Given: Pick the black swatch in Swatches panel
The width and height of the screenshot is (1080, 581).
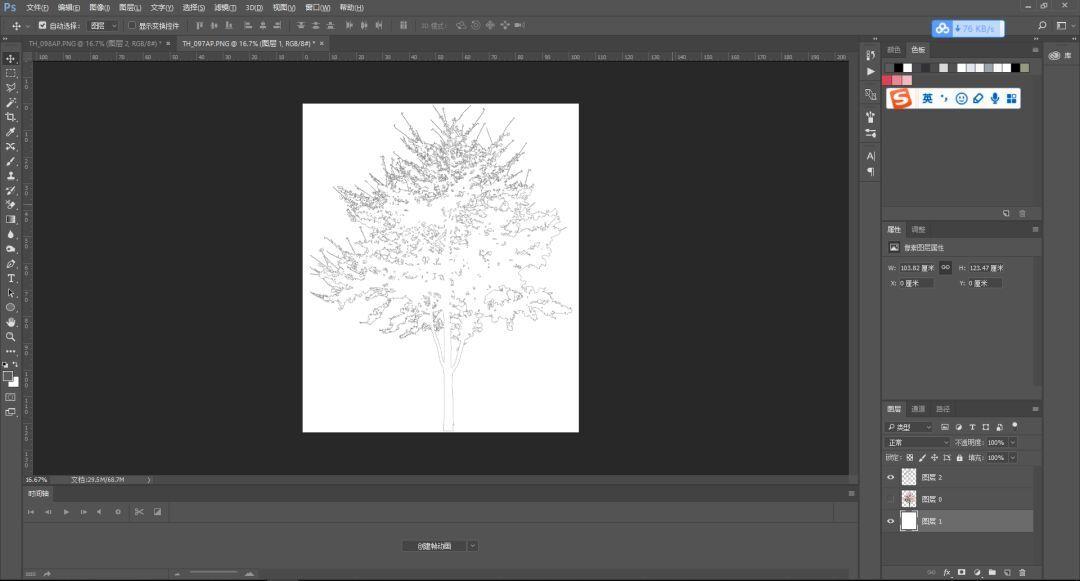Looking at the screenshot, I should [x=898, y=67].
